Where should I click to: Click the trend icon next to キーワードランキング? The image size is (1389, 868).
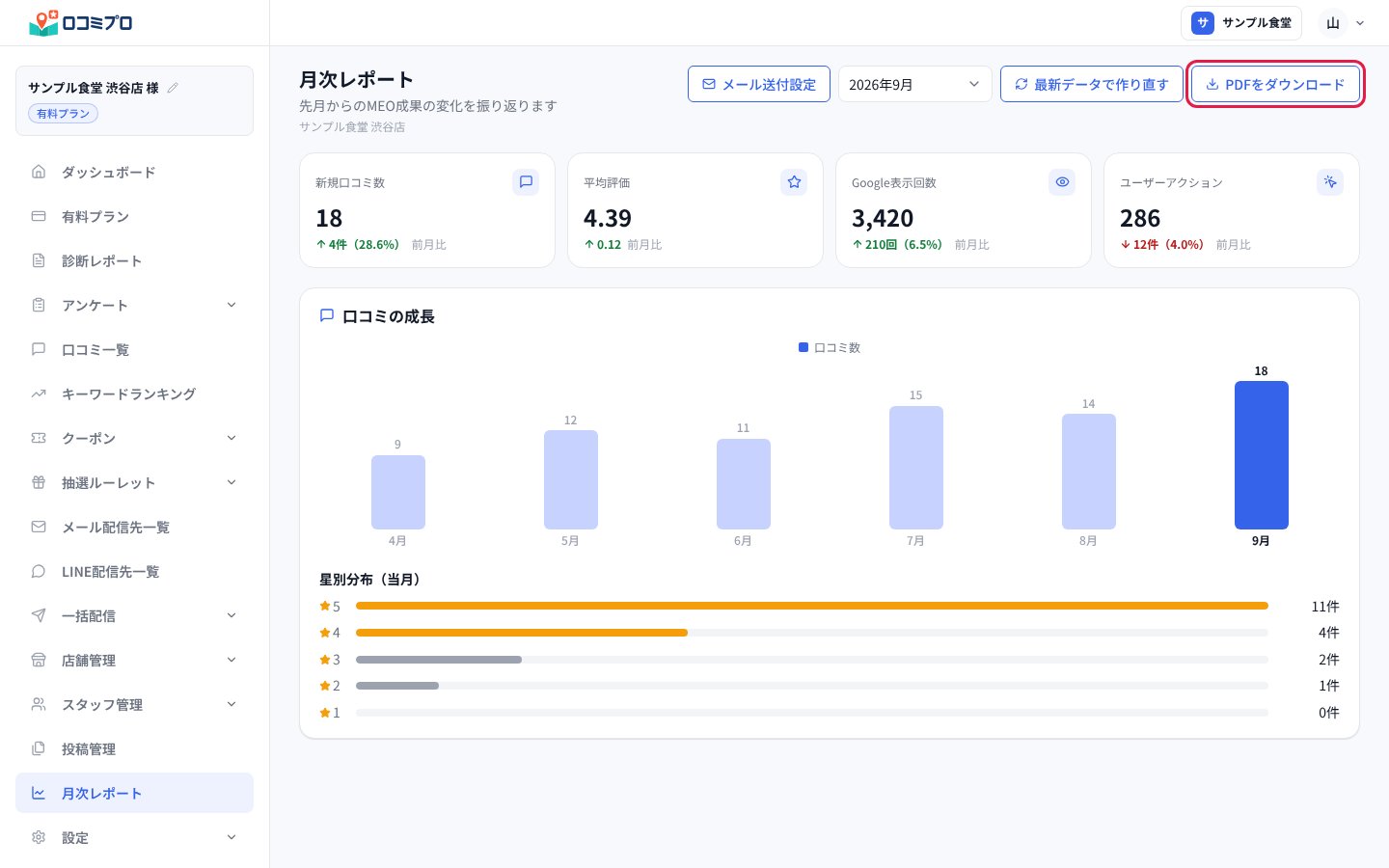pyautogui.click(x=39, y=393)
